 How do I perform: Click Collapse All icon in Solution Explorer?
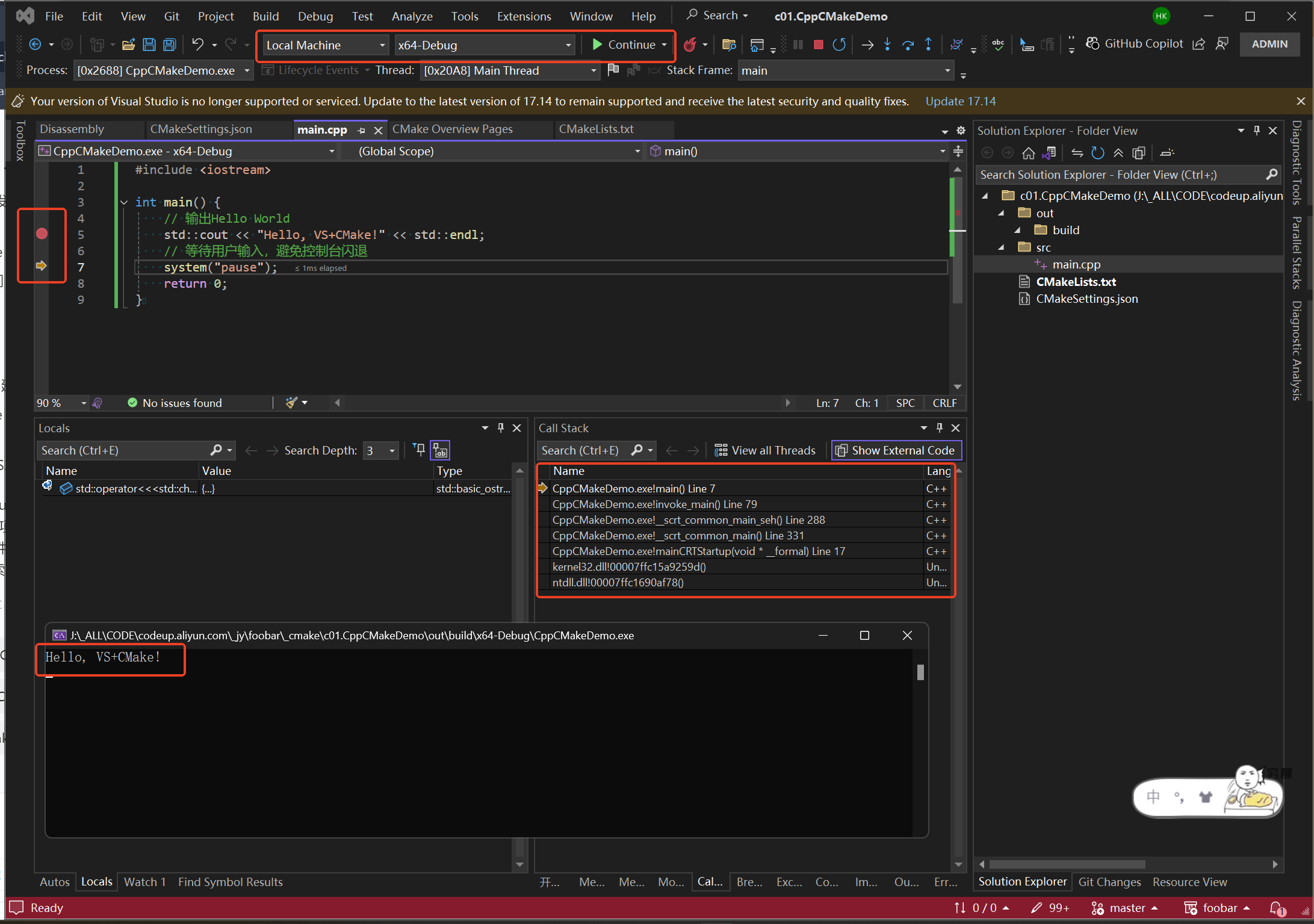point(1118,153)
